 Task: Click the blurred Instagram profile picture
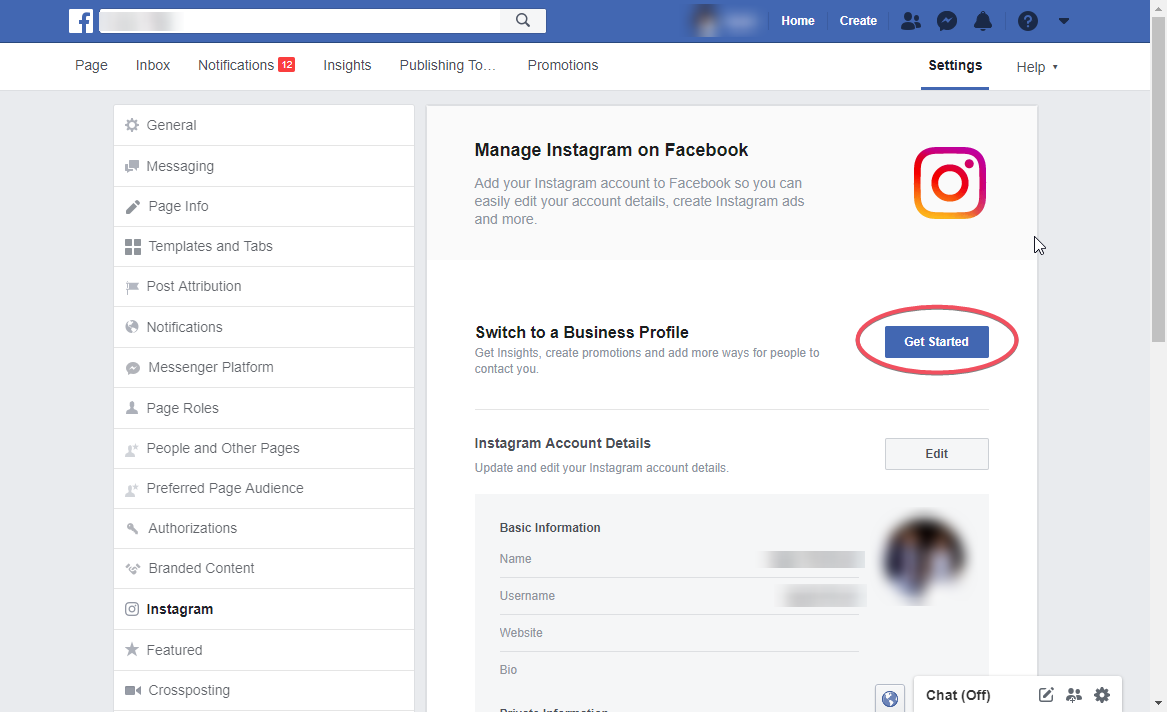924,558
